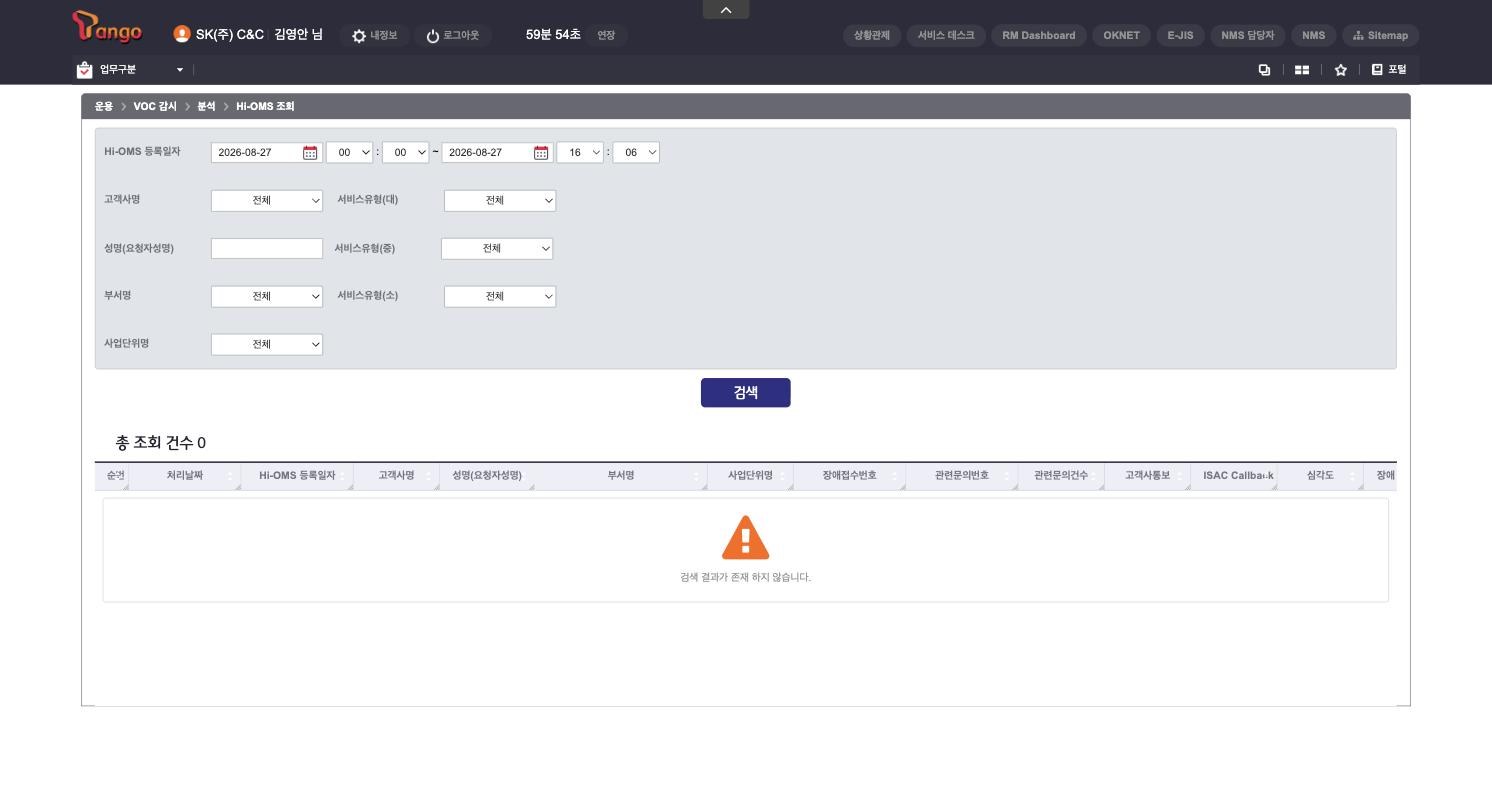Open the Sitemap link

1381,36
